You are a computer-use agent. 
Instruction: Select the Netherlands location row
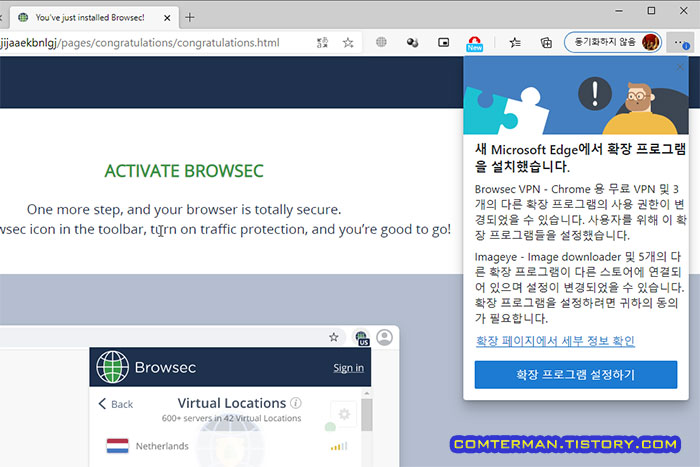226,446
